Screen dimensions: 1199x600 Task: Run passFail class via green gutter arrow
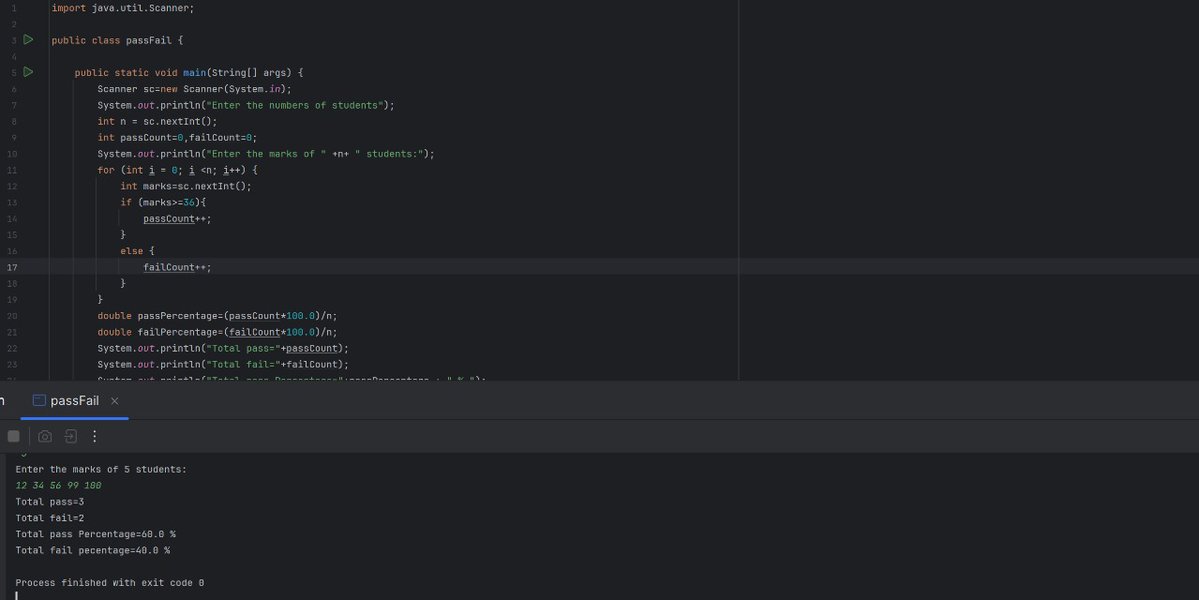point(27,40)
